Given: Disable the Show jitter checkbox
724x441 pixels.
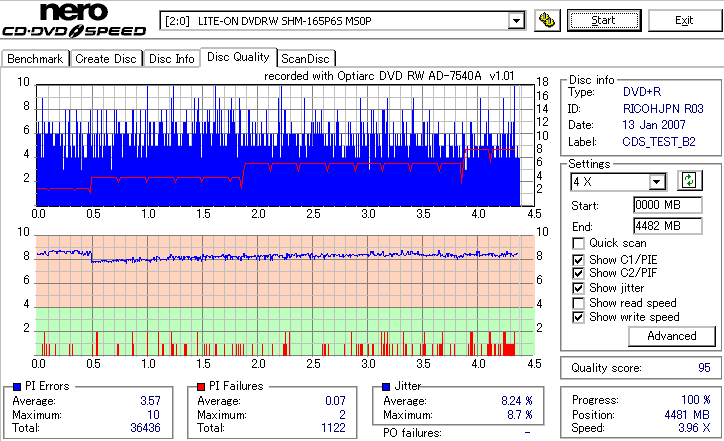Looking at the screenshot, I should [578, 288].
